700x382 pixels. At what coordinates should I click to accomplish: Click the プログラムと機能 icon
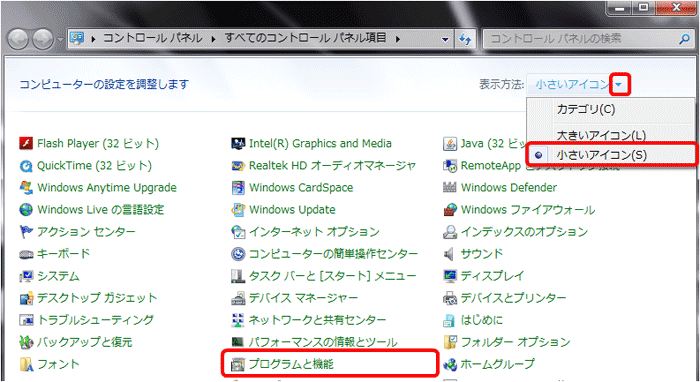pyautogui.click(x=238, y=364)
